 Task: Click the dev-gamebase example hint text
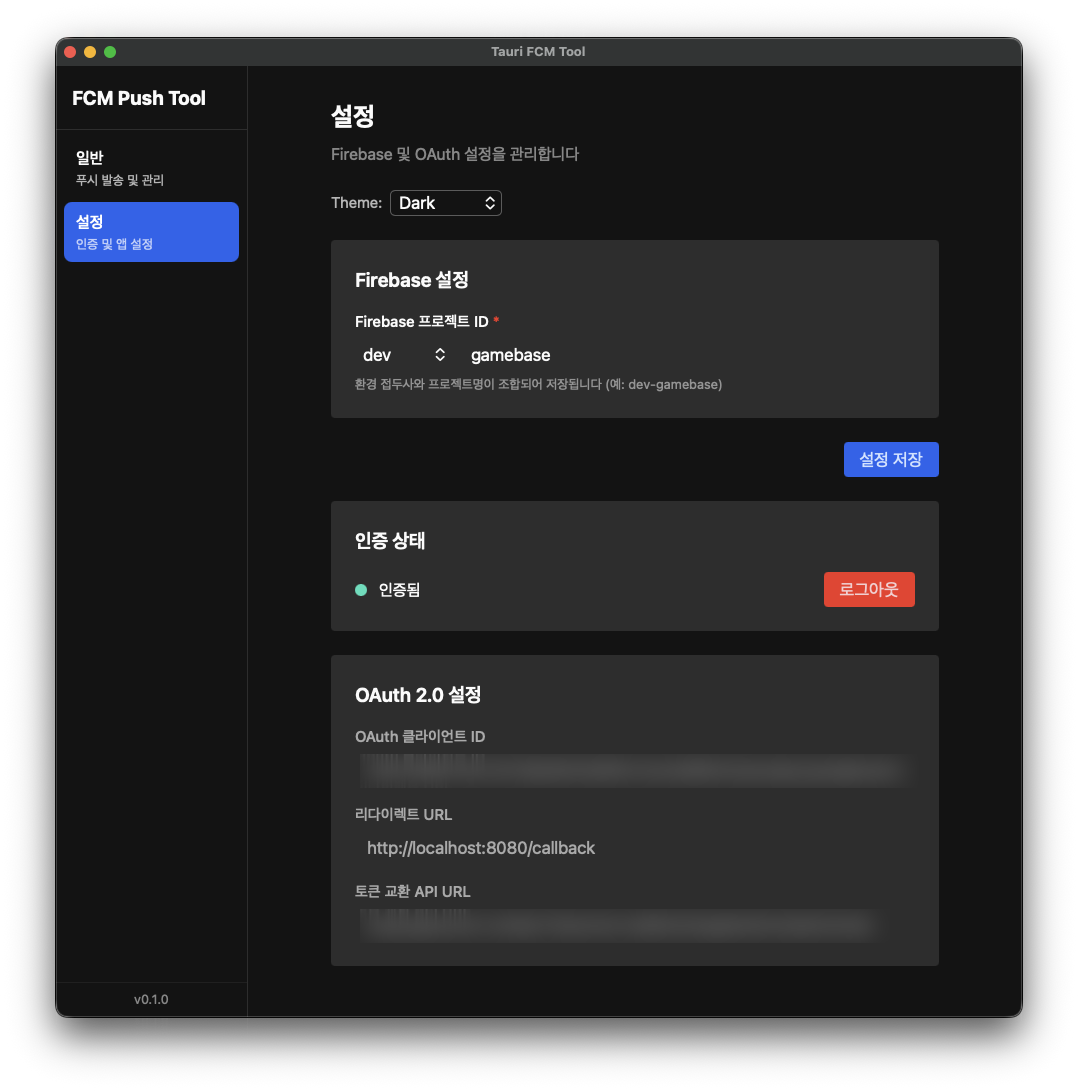coord(538,384)
